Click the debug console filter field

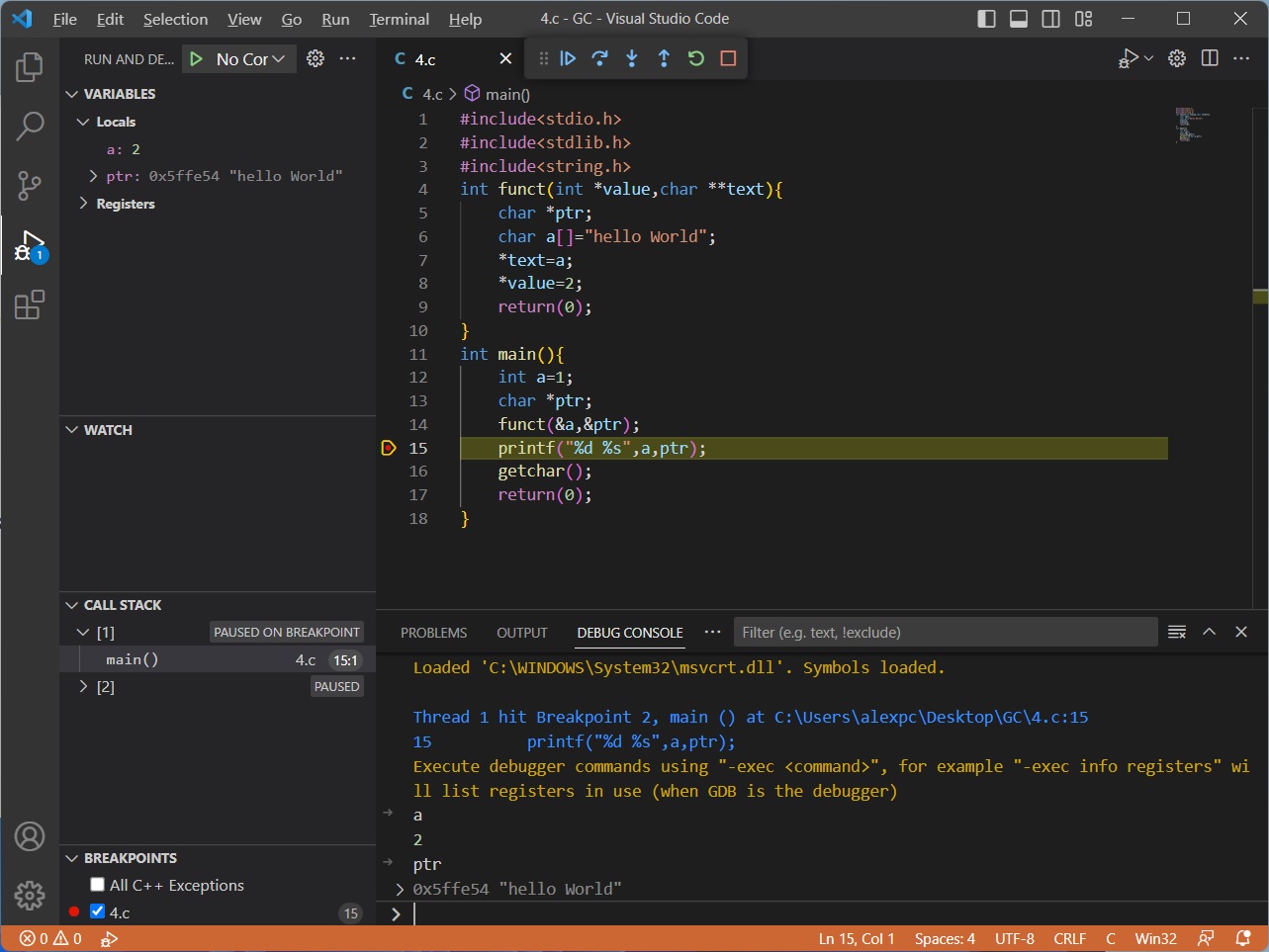(x=945, y=633)
